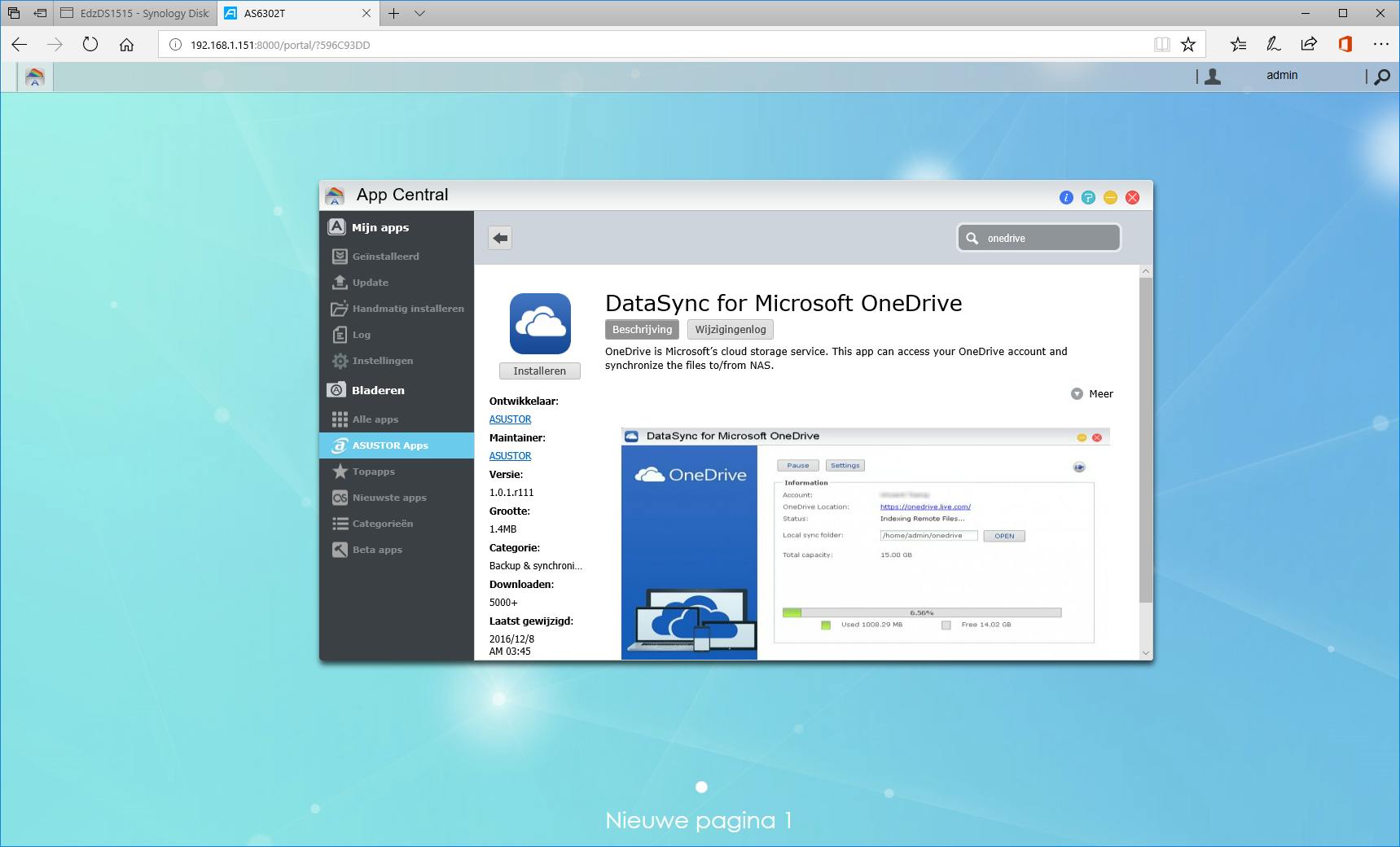Browse Alle apps
The height and width of the screenshot is (847, 1400).
tap(397, 419)
